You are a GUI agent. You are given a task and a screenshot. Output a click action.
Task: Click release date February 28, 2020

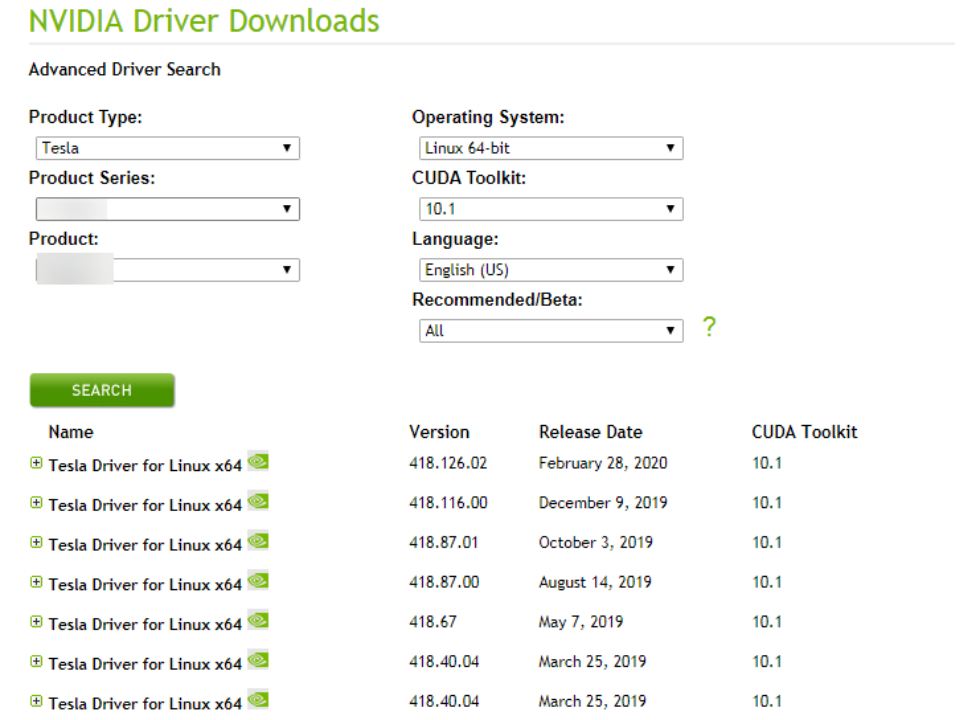click(603, 463)
